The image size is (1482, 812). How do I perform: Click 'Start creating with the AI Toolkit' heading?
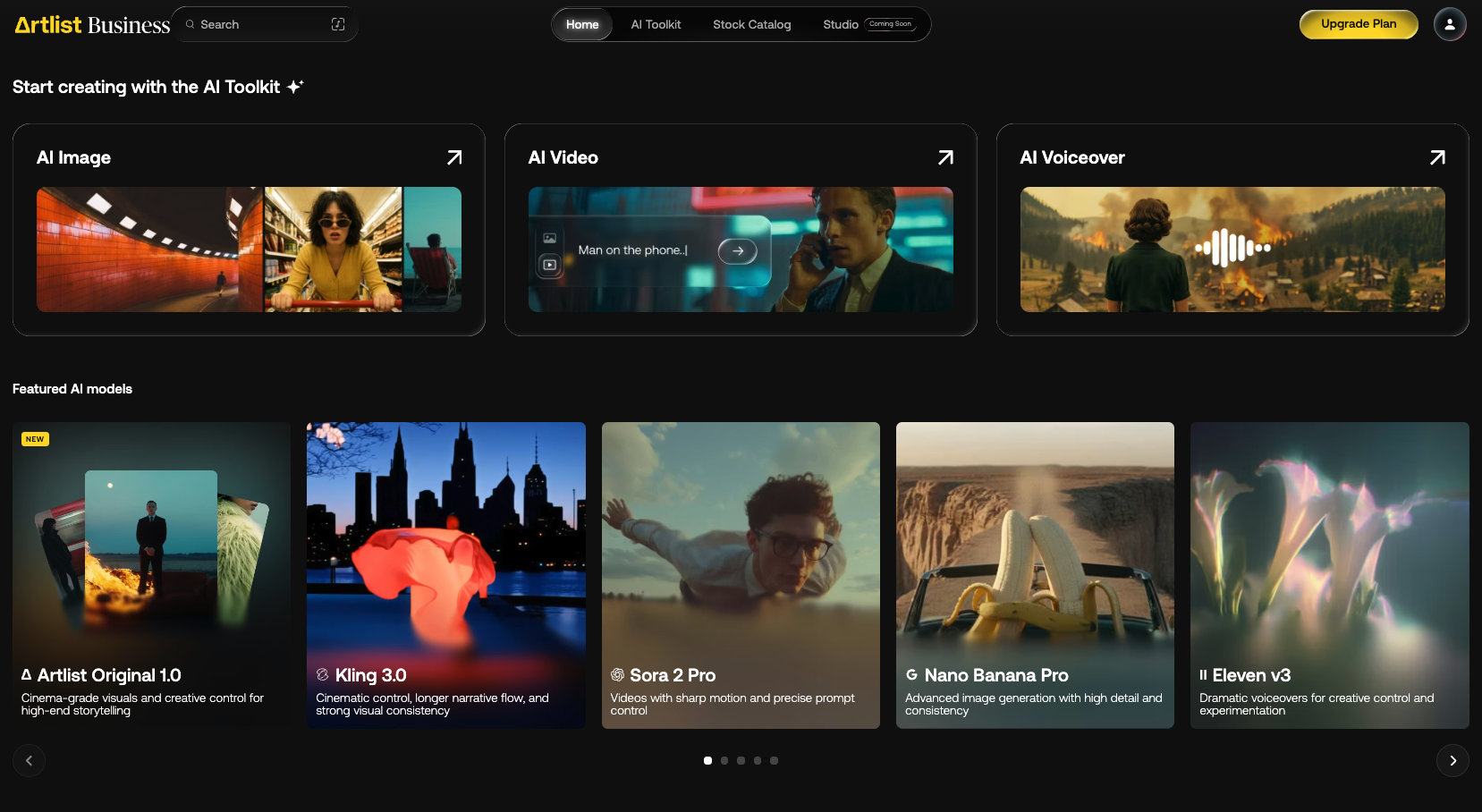146,87
